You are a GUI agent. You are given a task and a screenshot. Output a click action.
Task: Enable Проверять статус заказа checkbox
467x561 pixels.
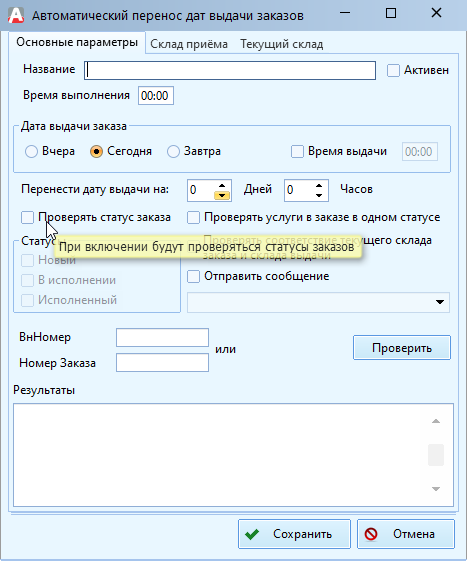coord(27,217)
